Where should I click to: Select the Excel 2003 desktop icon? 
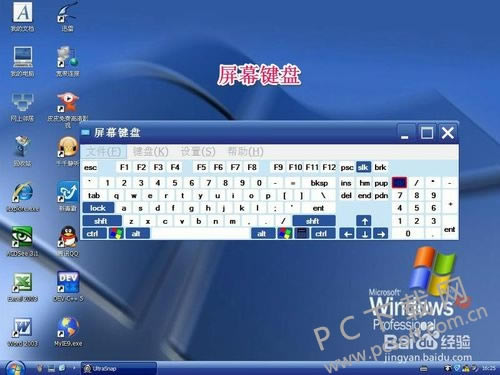coord(22,287)
